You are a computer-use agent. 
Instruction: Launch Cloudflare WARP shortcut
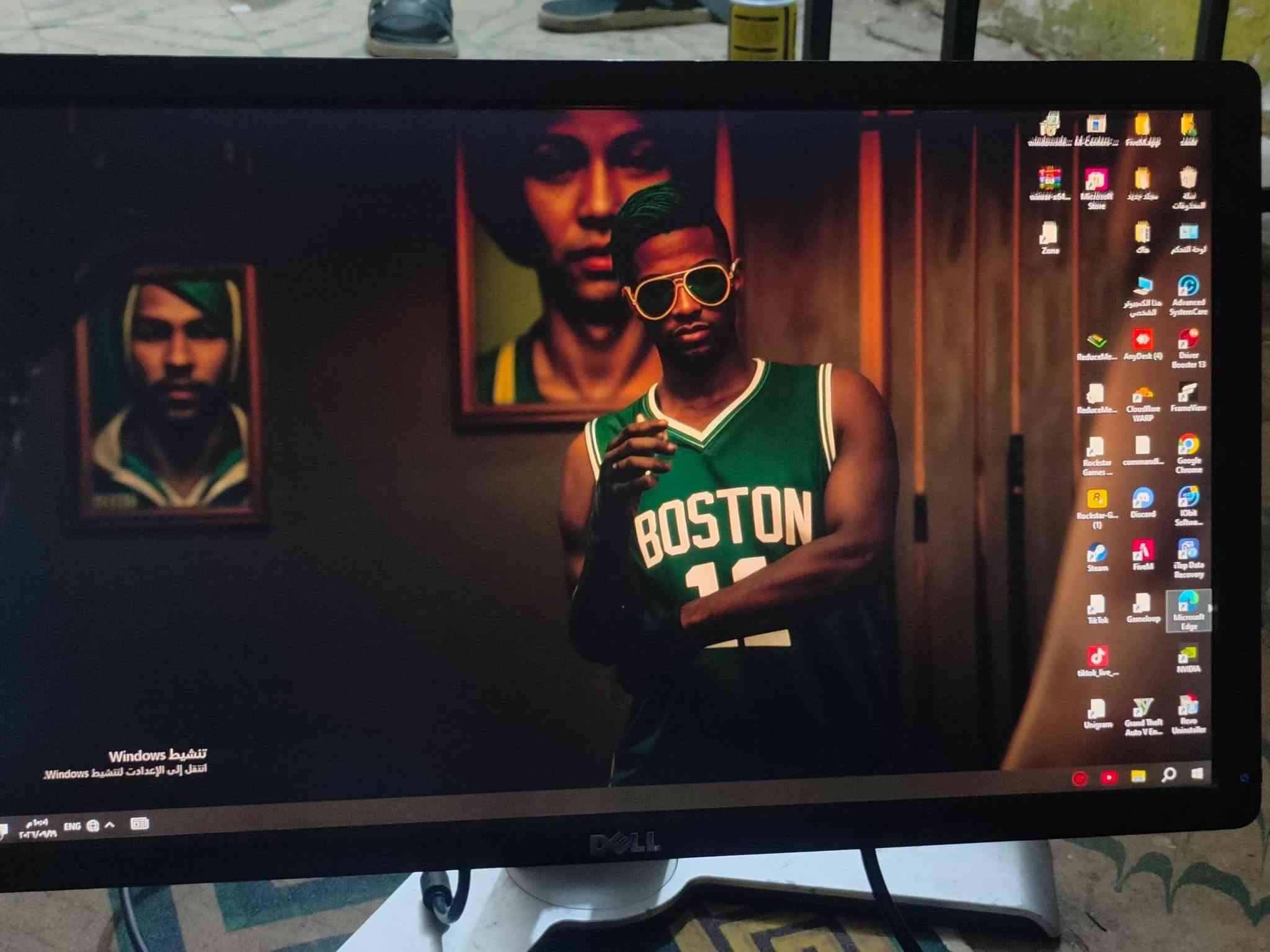(1142, 403)
